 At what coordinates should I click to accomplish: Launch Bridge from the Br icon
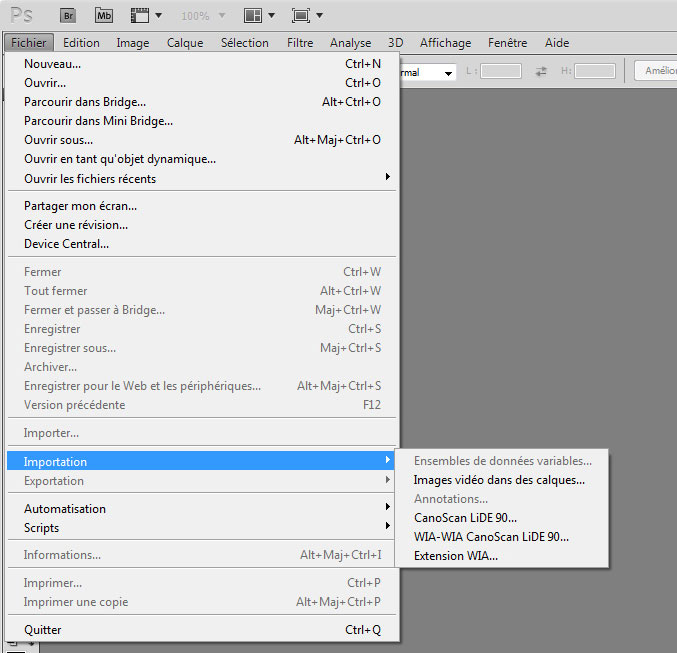[x=68, y=16]
